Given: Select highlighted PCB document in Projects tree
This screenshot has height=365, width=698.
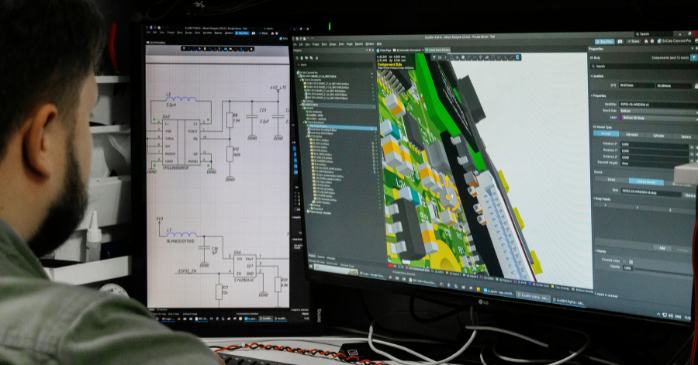Looking at the screenshot, I should [x=341, y=128].
